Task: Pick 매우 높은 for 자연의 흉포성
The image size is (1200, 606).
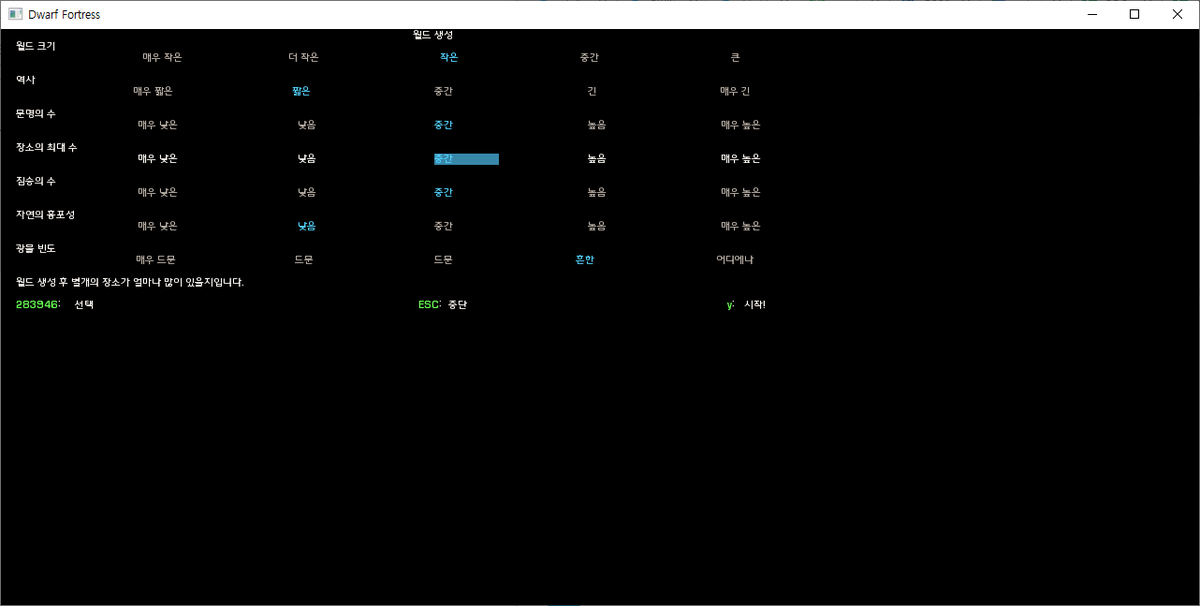Action: [740, 226]
